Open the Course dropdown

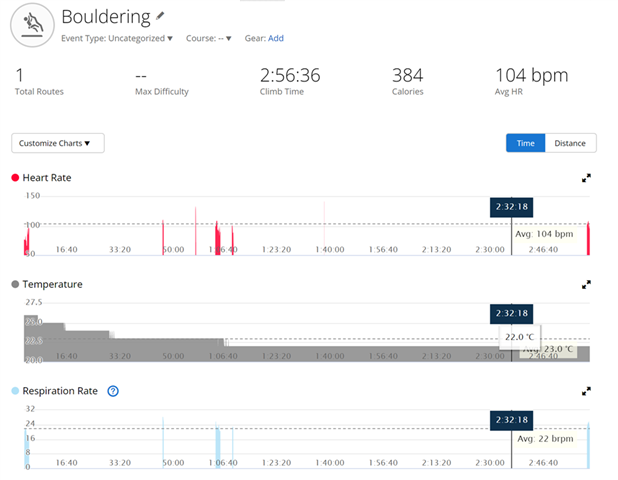tap(209, 39)
